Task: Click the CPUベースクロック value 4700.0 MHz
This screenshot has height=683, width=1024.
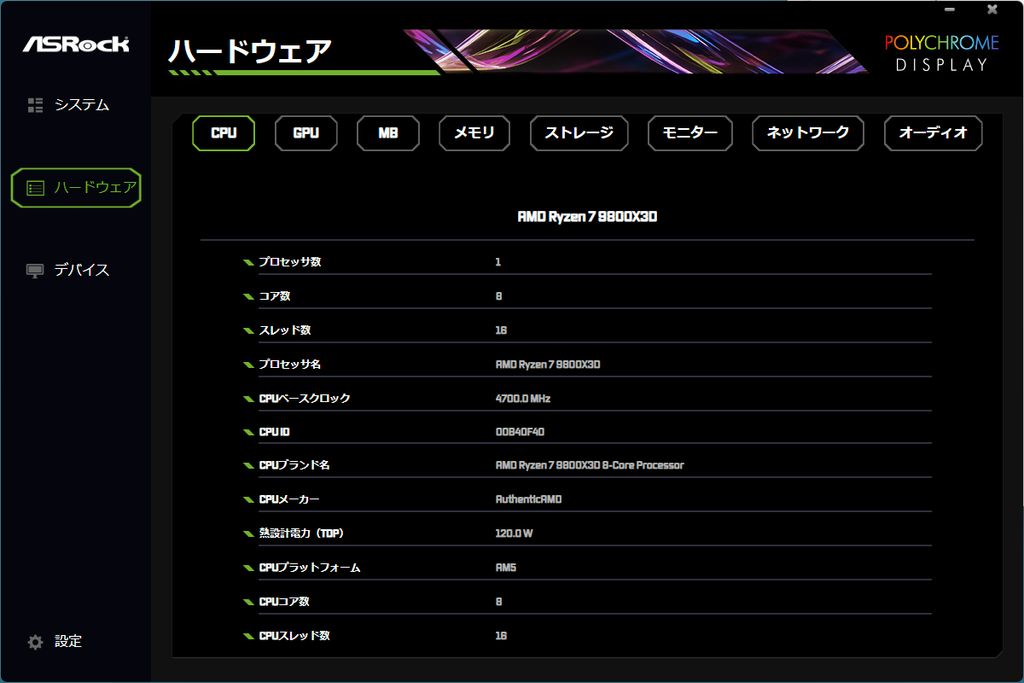Action: pyautogui.click(x=523, y=398)
